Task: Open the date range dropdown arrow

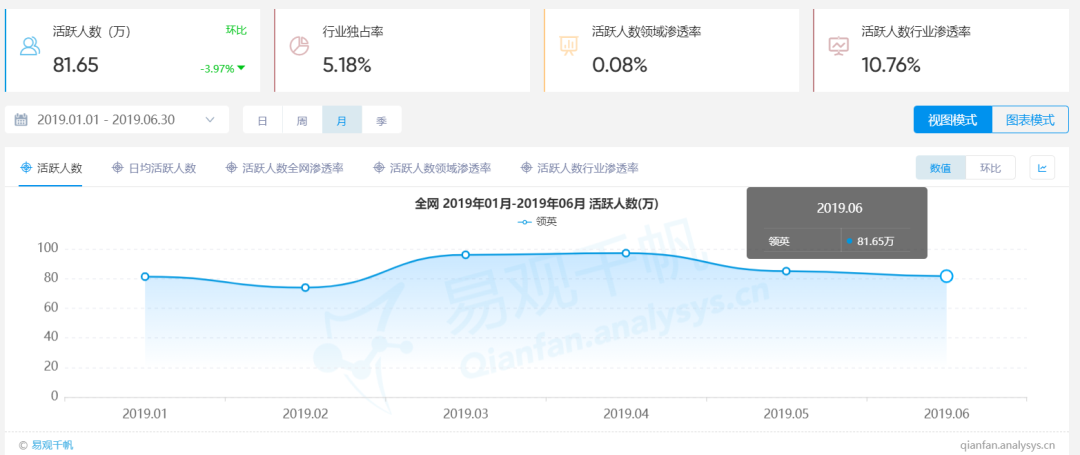Action: pyautogui.click(x=210, y=120)
